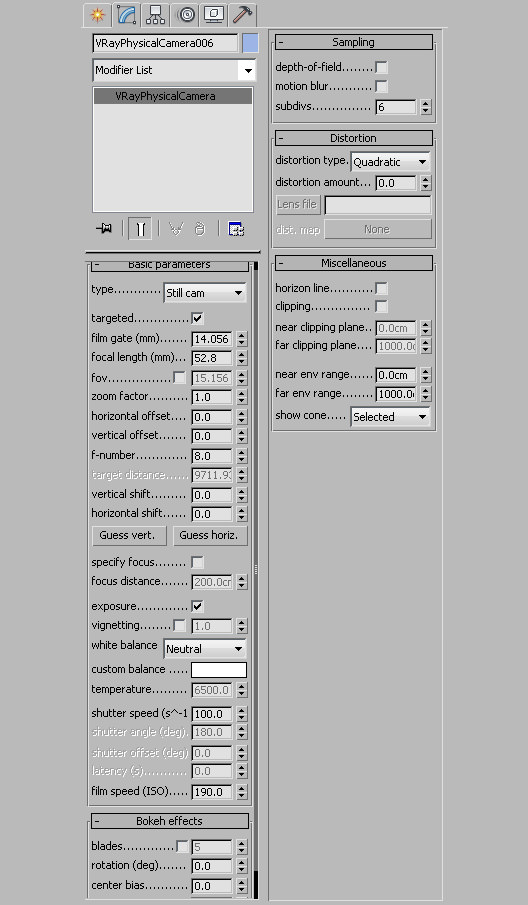528x905 pixels.
Task: Click the far env range field
Action: click(x=396, y=394)
